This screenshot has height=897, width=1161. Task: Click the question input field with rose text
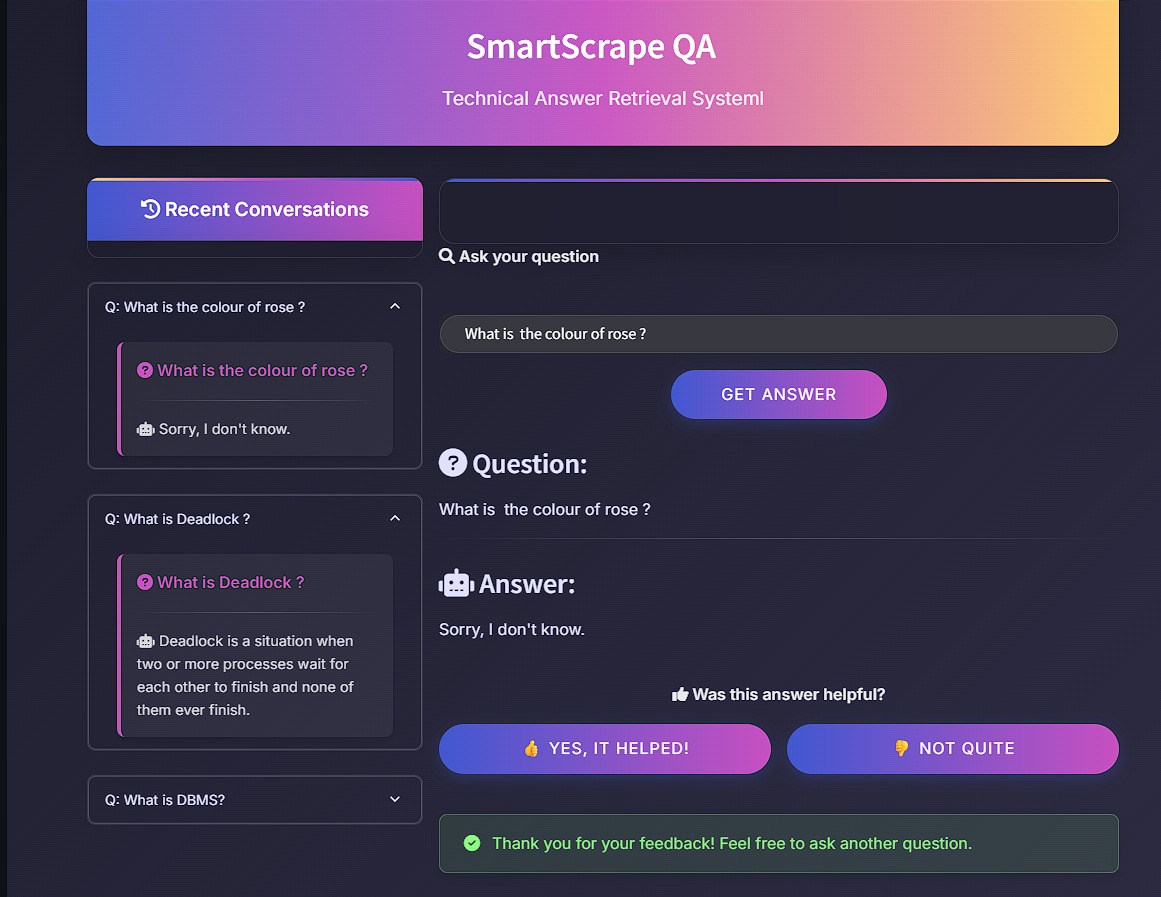point(778,334)
